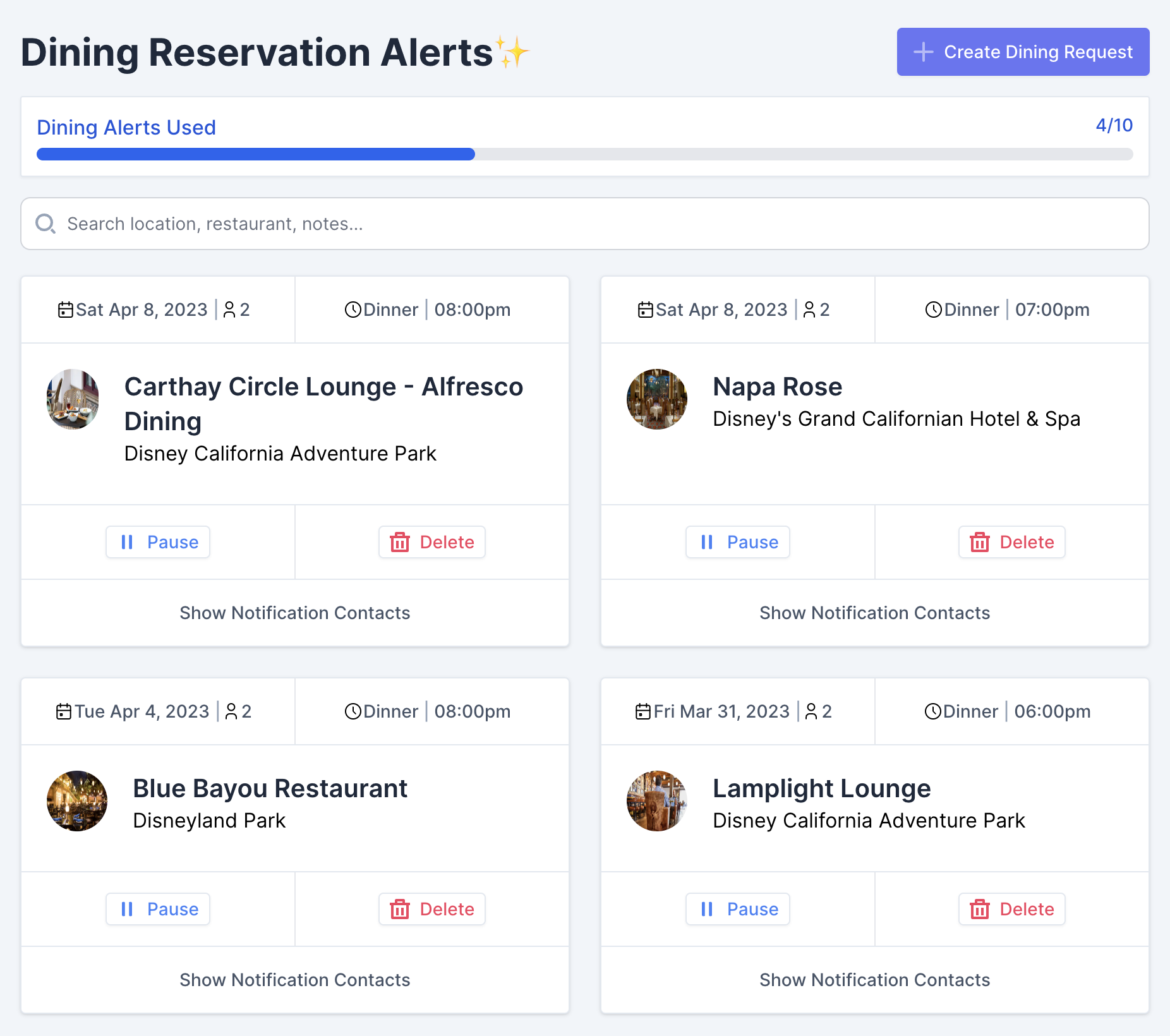Click the Dining Alerts Used progress bar
Screen dimensions: 1170x1036
tap(585, 154)
